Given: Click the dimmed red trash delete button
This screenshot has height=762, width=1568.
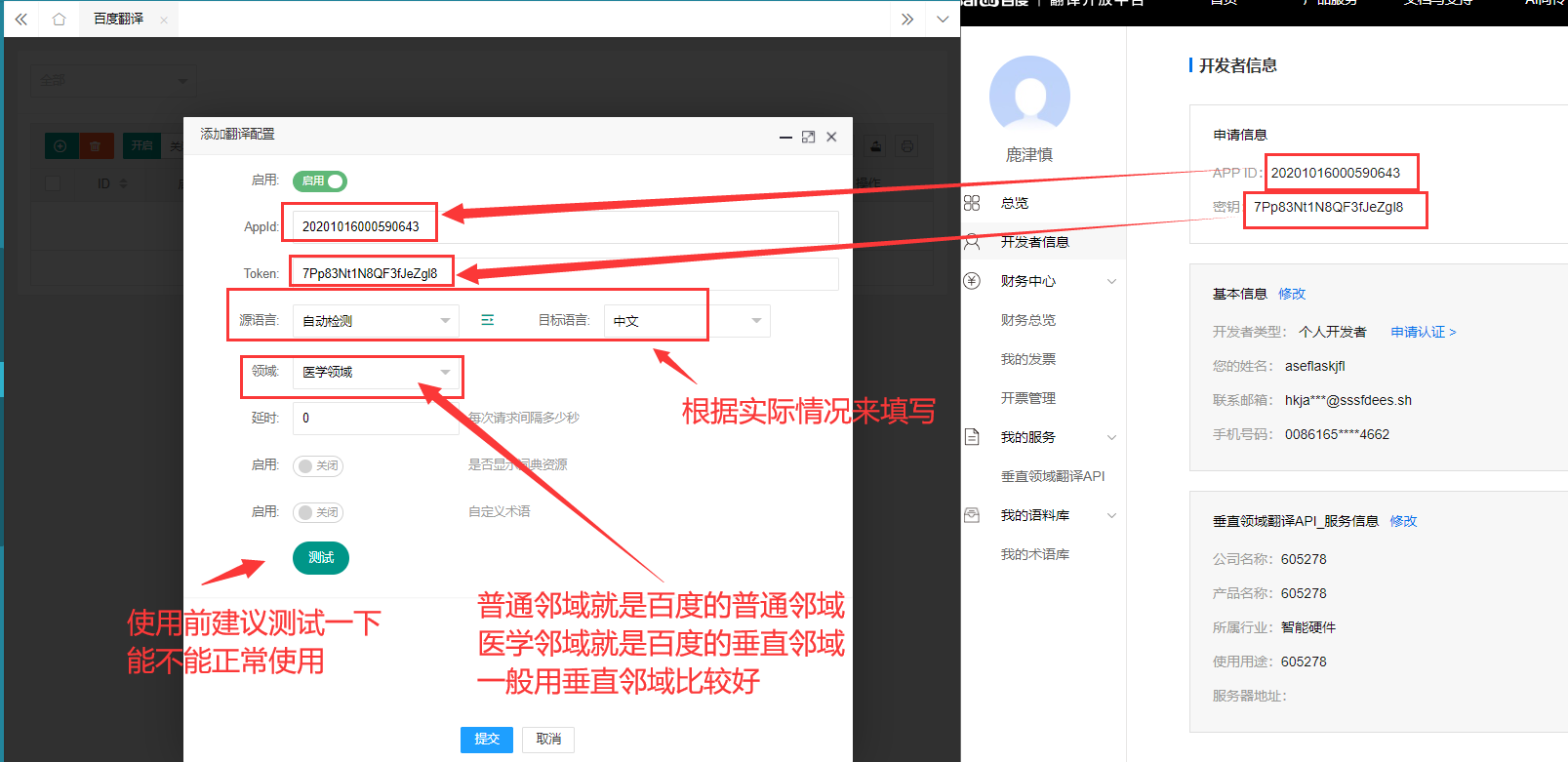Looking at the screenshot, I should point(96,146).
